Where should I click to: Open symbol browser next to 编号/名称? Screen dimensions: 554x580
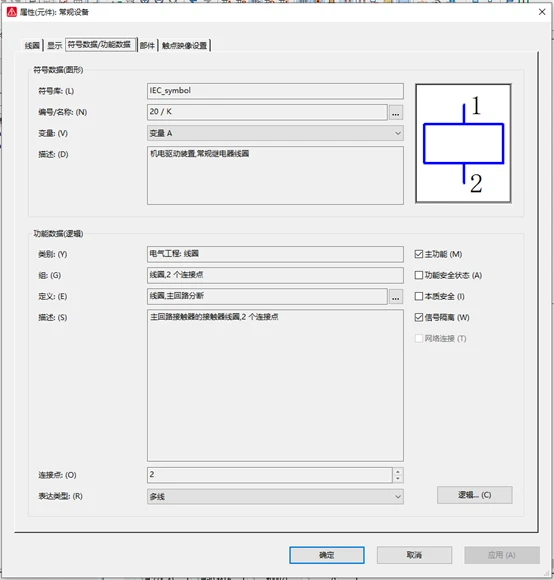[396, 112]
